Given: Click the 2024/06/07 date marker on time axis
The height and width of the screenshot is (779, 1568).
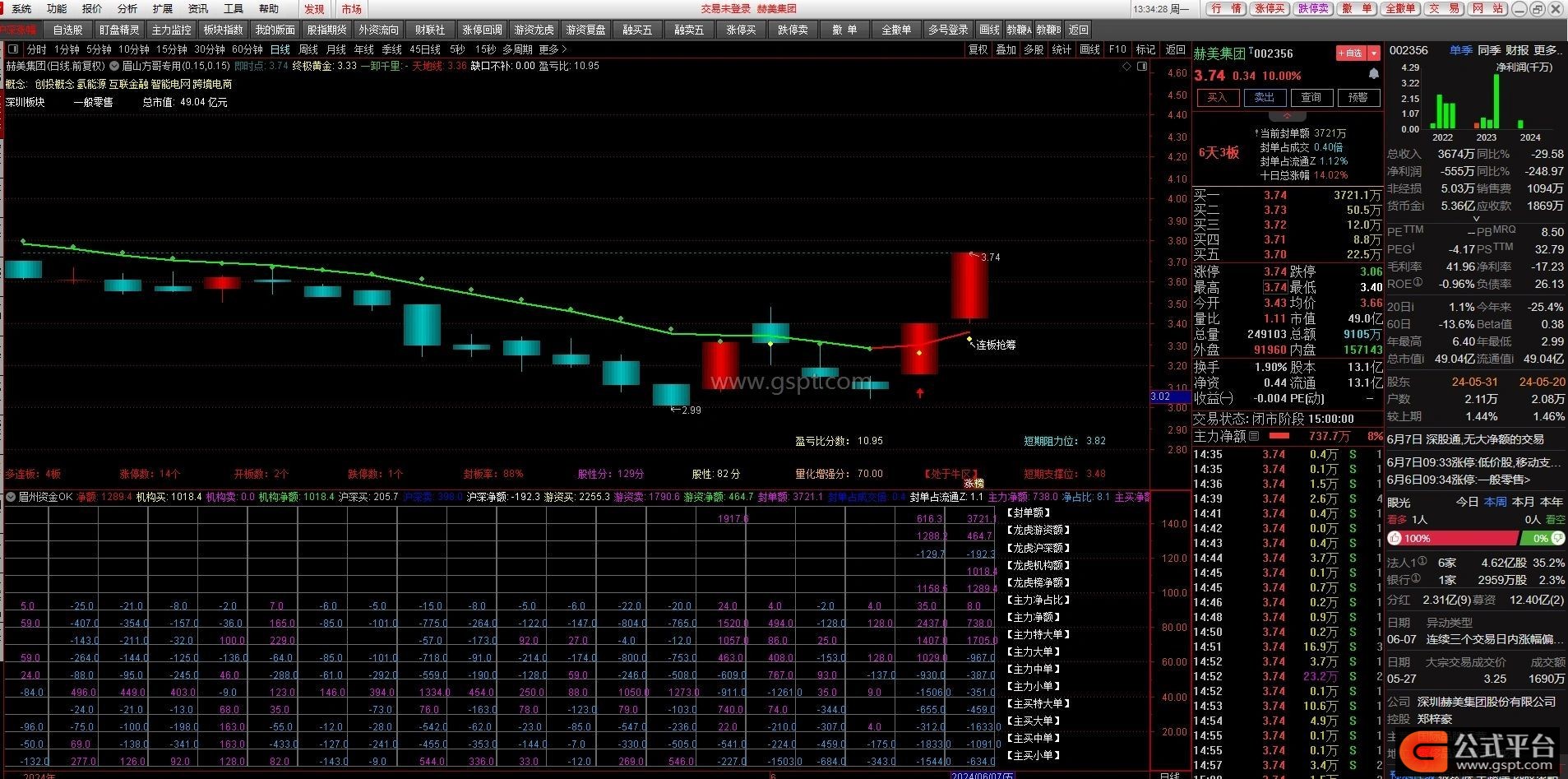Looking at the screenshot, I should pos(981,775).
